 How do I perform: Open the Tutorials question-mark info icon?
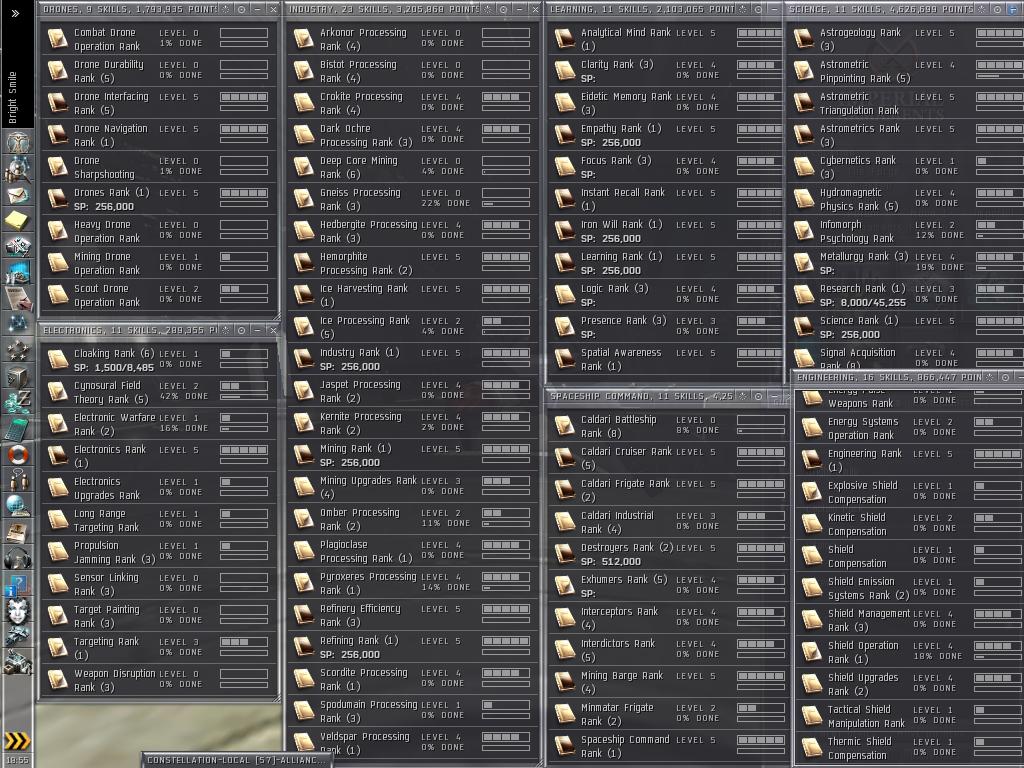pos(18,585)
